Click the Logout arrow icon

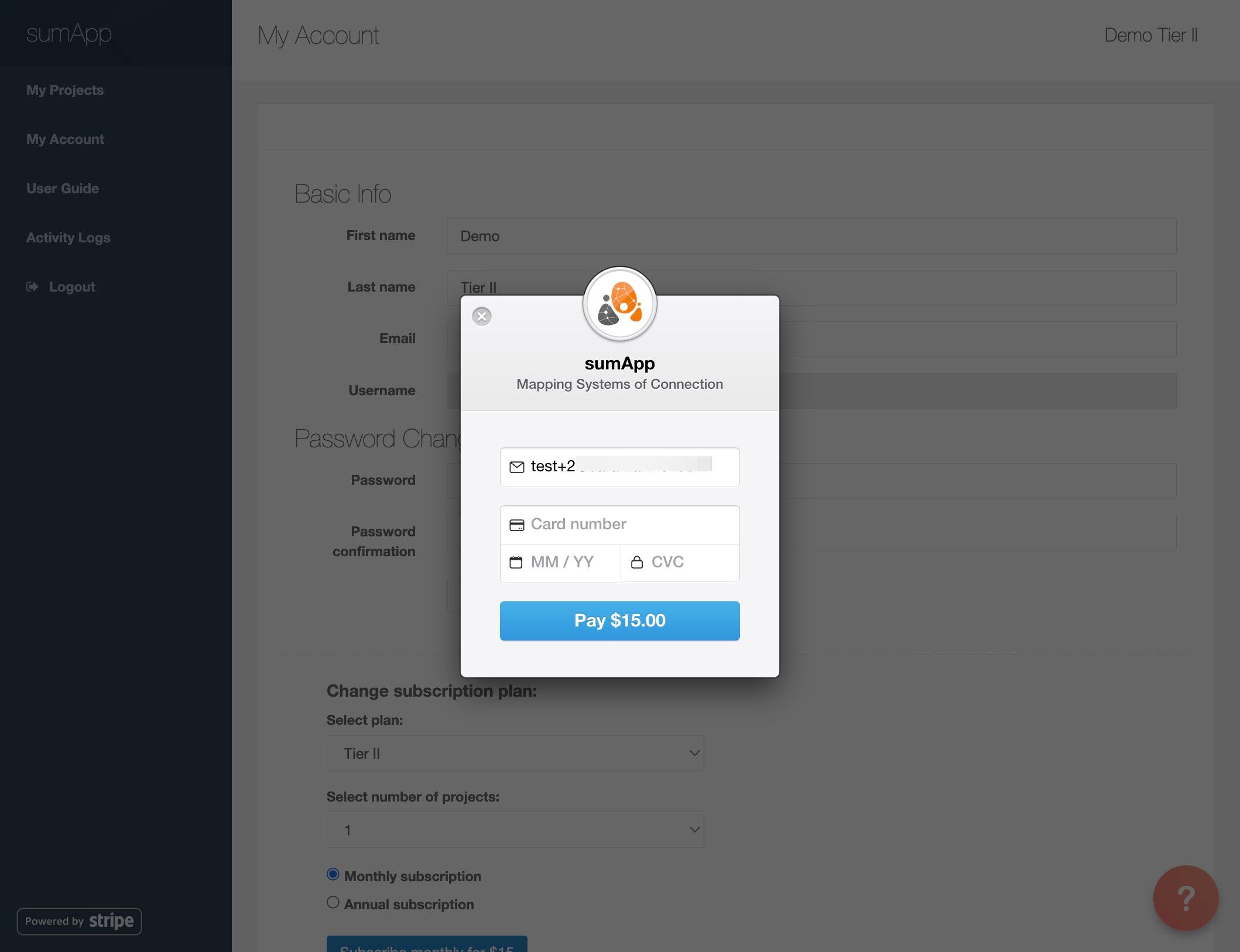(x=32, y=287)
